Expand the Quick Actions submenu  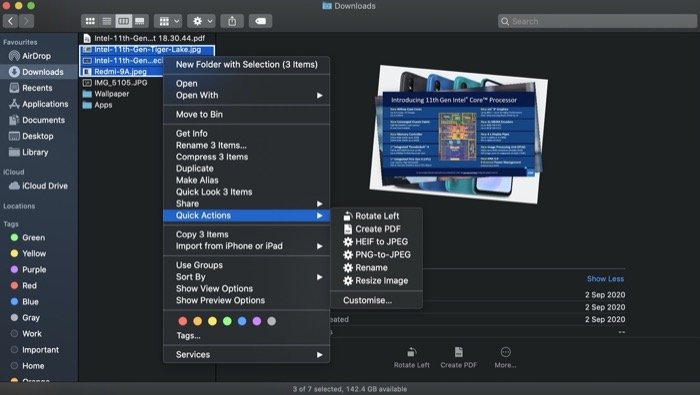(x=246, y=215)
